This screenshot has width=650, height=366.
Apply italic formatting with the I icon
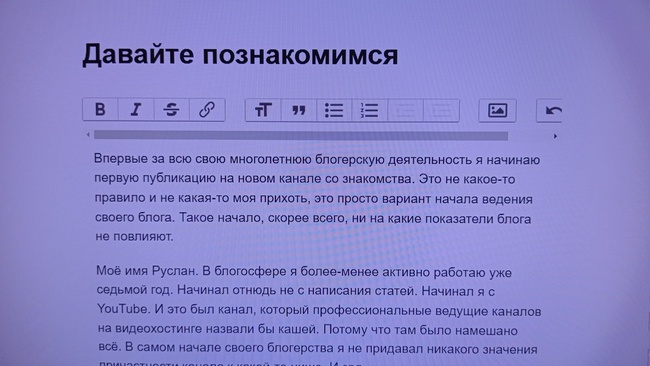coord(136,110)
